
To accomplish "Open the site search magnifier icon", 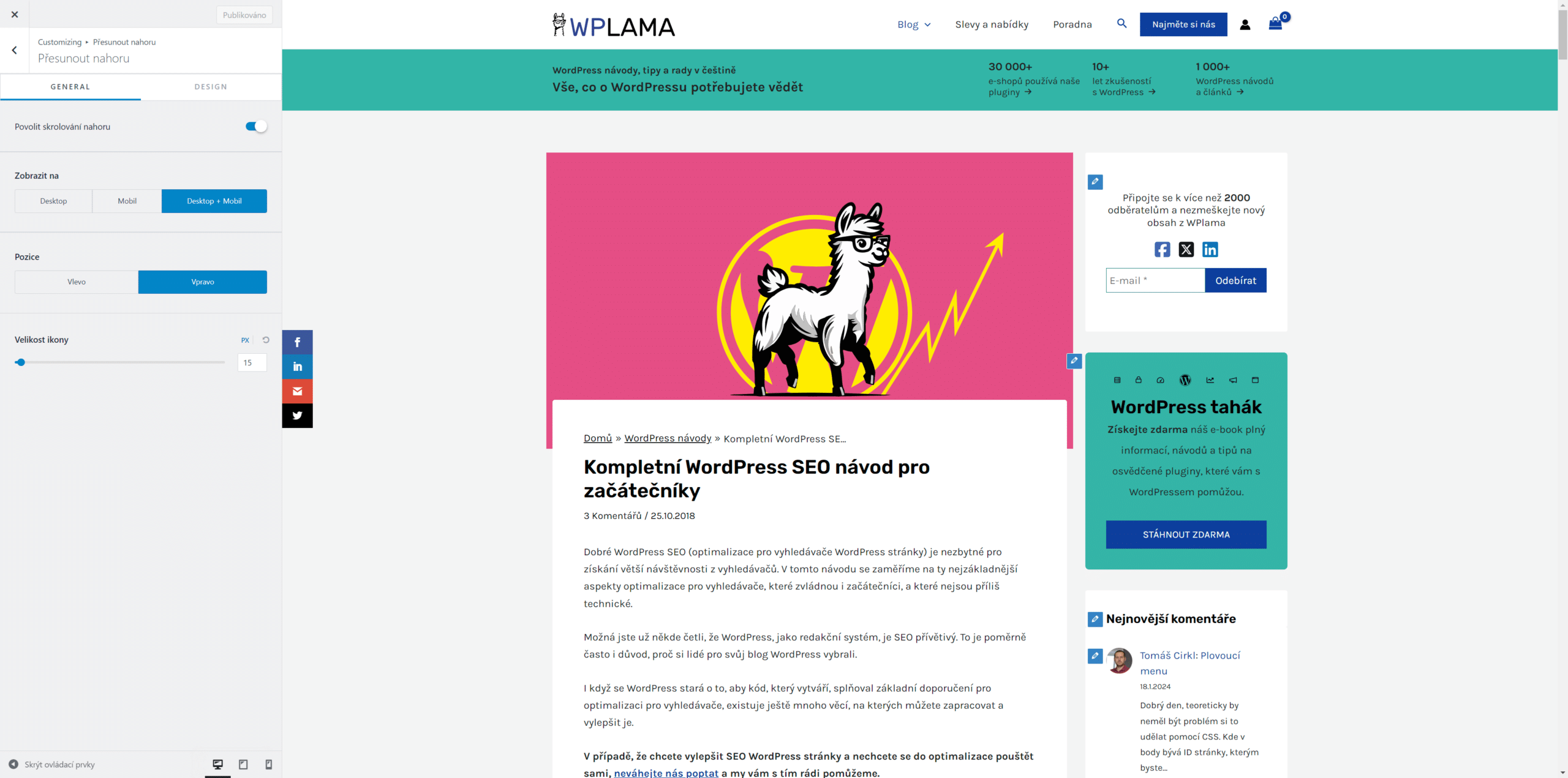I will coord(1121,23).
